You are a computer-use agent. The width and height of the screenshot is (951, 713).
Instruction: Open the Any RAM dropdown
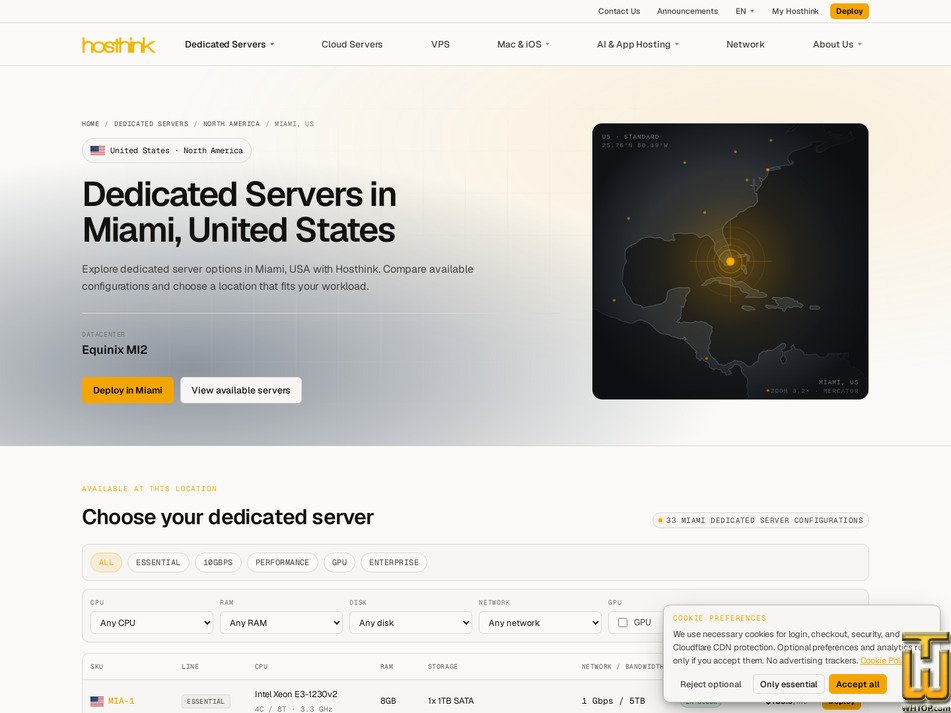click(x=281, y=623)
